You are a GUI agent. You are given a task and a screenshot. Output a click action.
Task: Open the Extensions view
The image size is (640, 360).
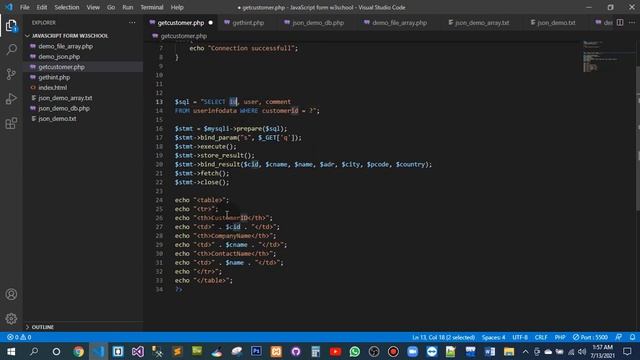pos(11,123)
